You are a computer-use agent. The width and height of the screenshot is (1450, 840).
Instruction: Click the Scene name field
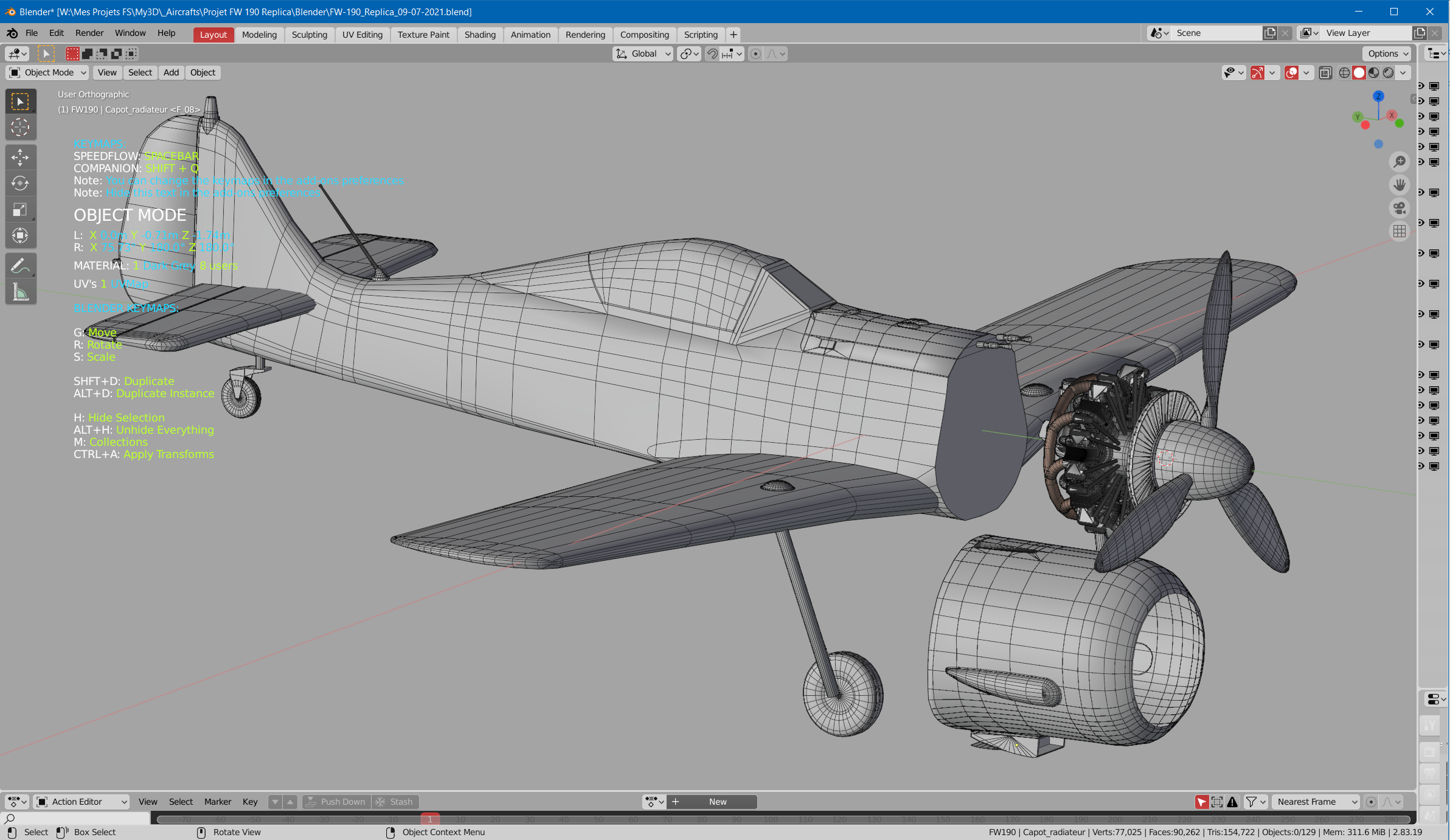(x=1218, y=33)
